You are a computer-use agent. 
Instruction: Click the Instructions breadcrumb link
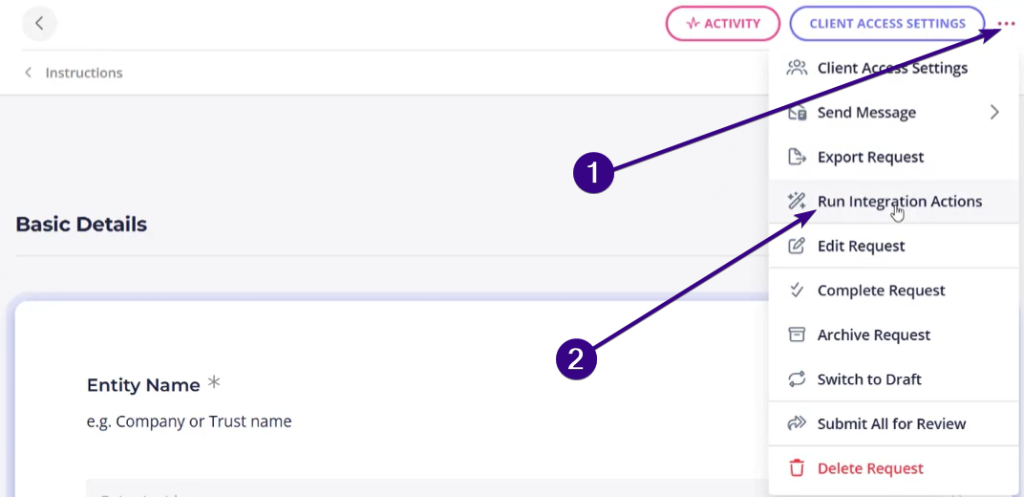pyautogui.click(x=84, y=73)
